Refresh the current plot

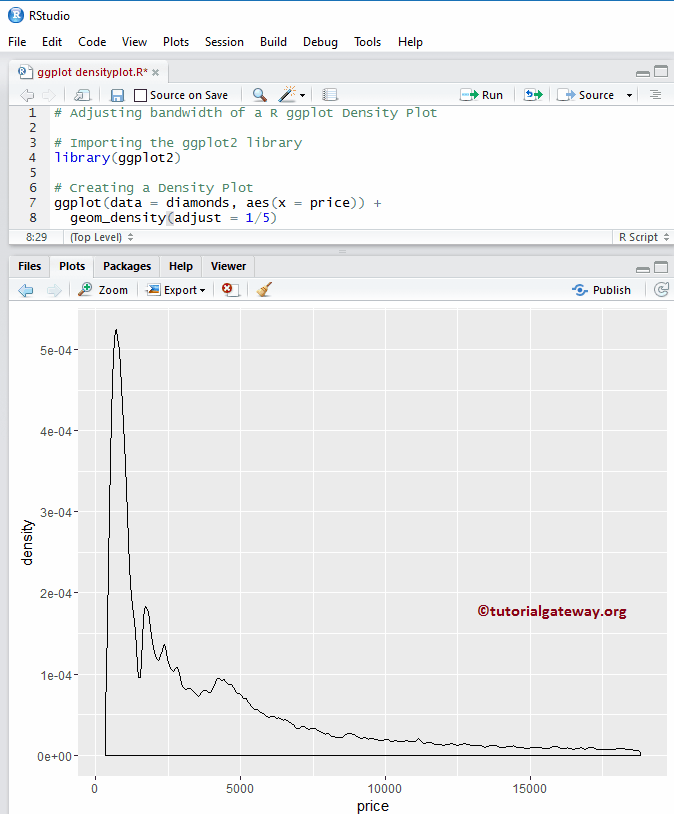pyautogui.click(x=662, y=290)
